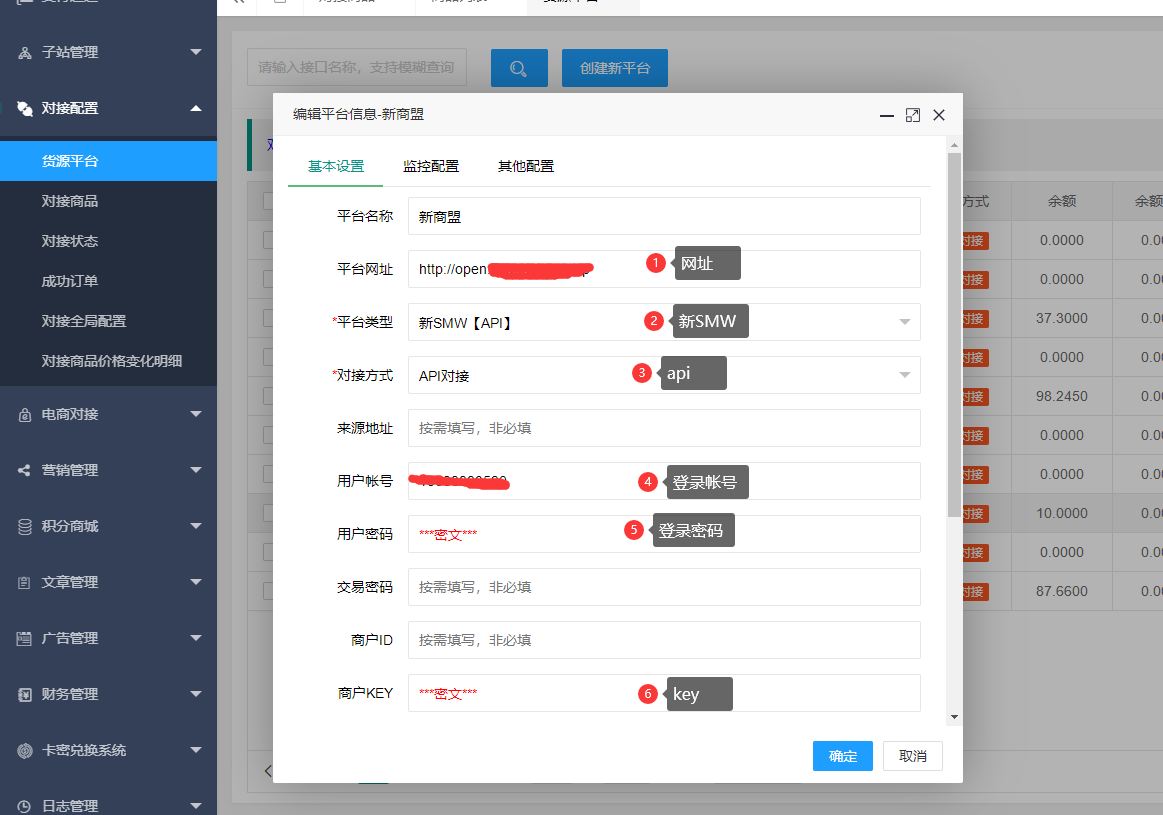The width and height of the screenshot is (1163, 815).
Task: Click the 商户KEY input field
Action: click(x=664, y=693)
